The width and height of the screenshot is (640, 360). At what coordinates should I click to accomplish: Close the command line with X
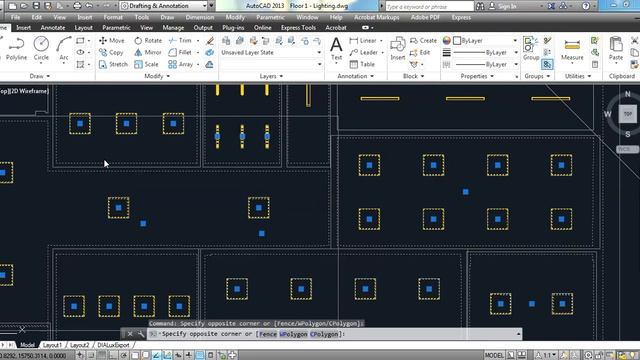pyautogui.click(x=130, y=334)
